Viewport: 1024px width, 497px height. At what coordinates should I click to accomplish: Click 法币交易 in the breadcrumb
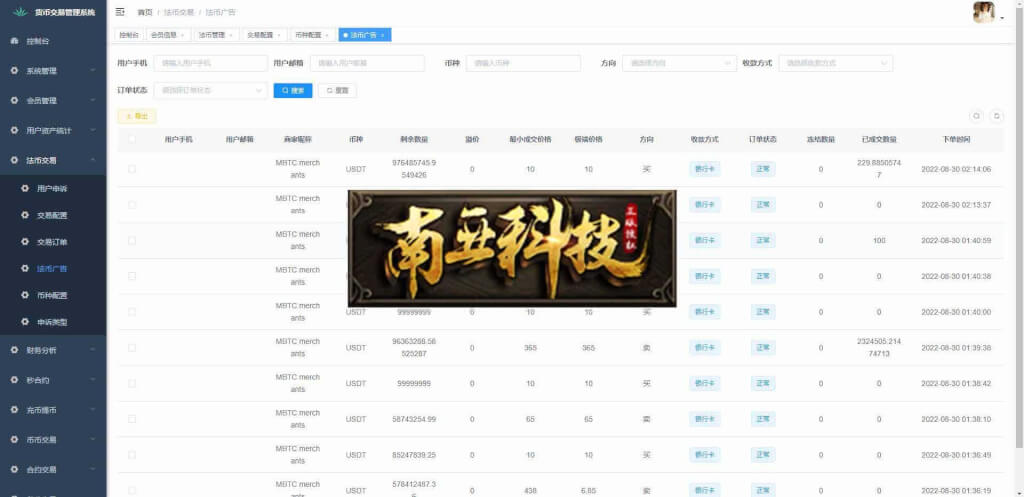point(179,12)
